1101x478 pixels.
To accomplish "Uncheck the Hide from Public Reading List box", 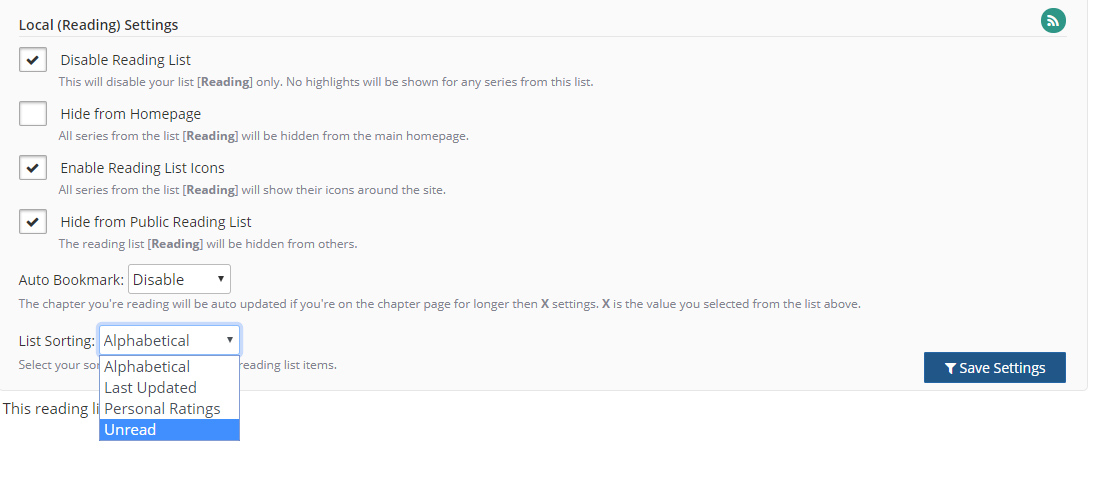I will [33, 221].
